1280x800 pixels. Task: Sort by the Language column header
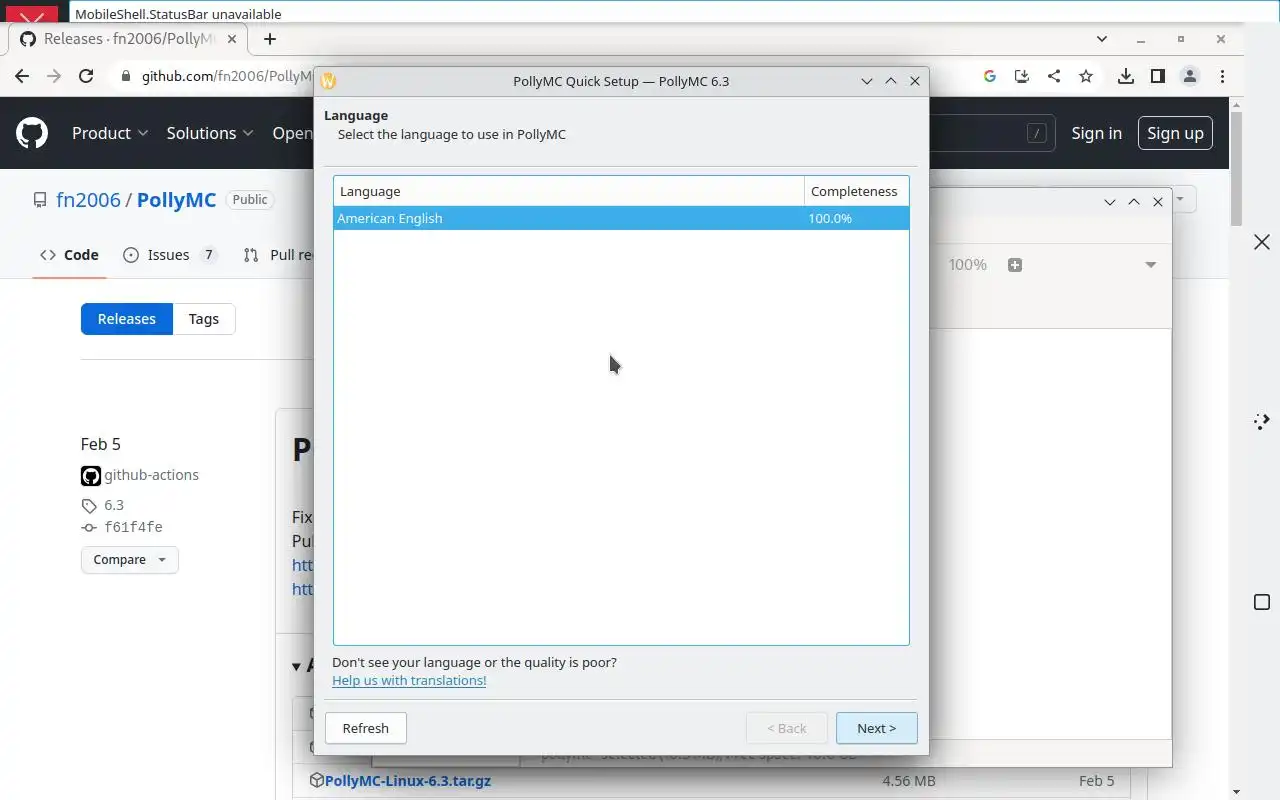tap(569, 191)
